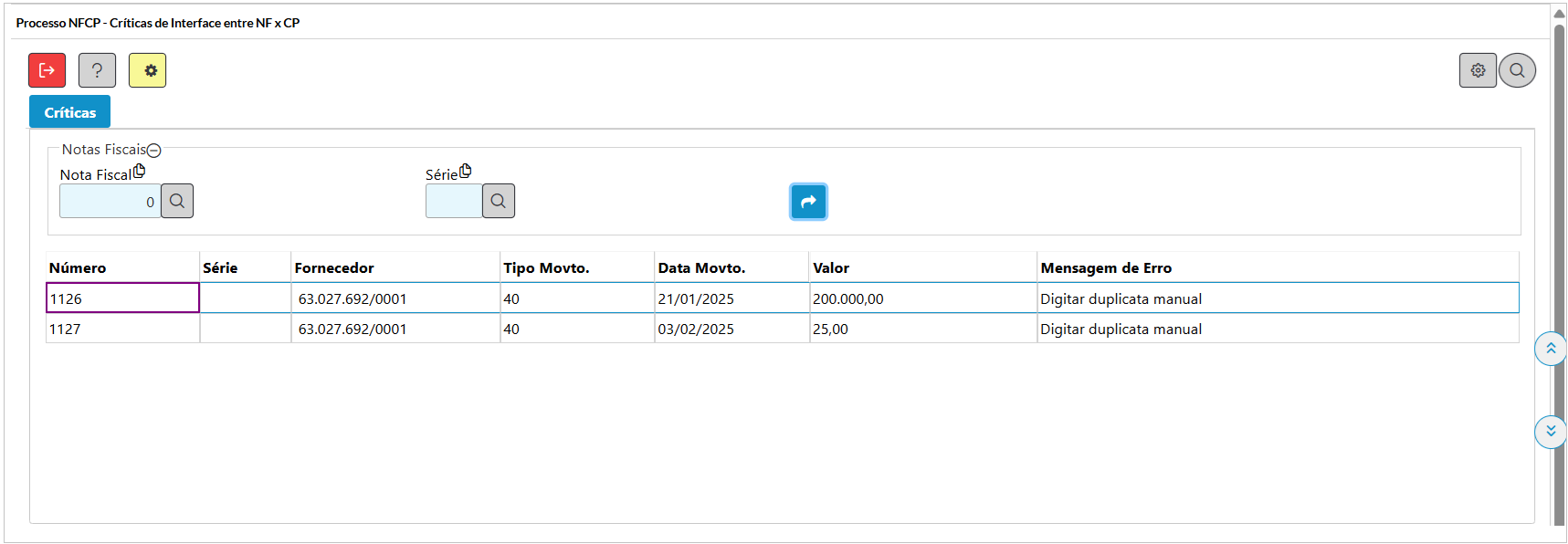Select the Críticas tab

(69, 112)
